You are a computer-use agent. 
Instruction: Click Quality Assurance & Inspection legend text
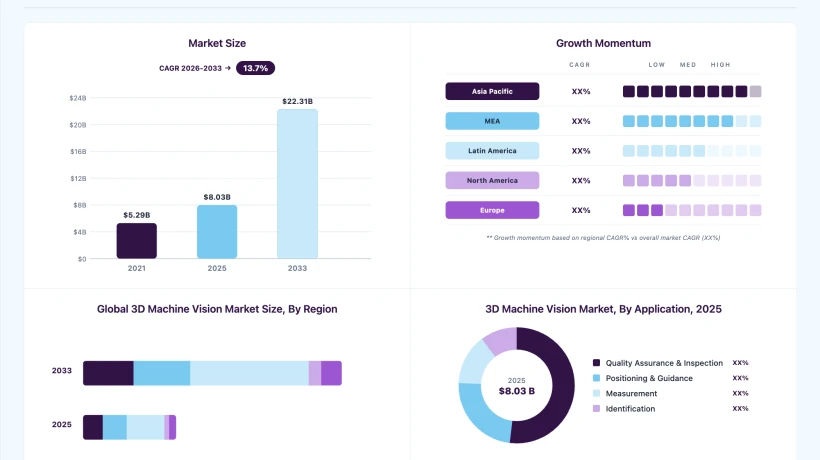pyautogui.click(x=664, y=363)
